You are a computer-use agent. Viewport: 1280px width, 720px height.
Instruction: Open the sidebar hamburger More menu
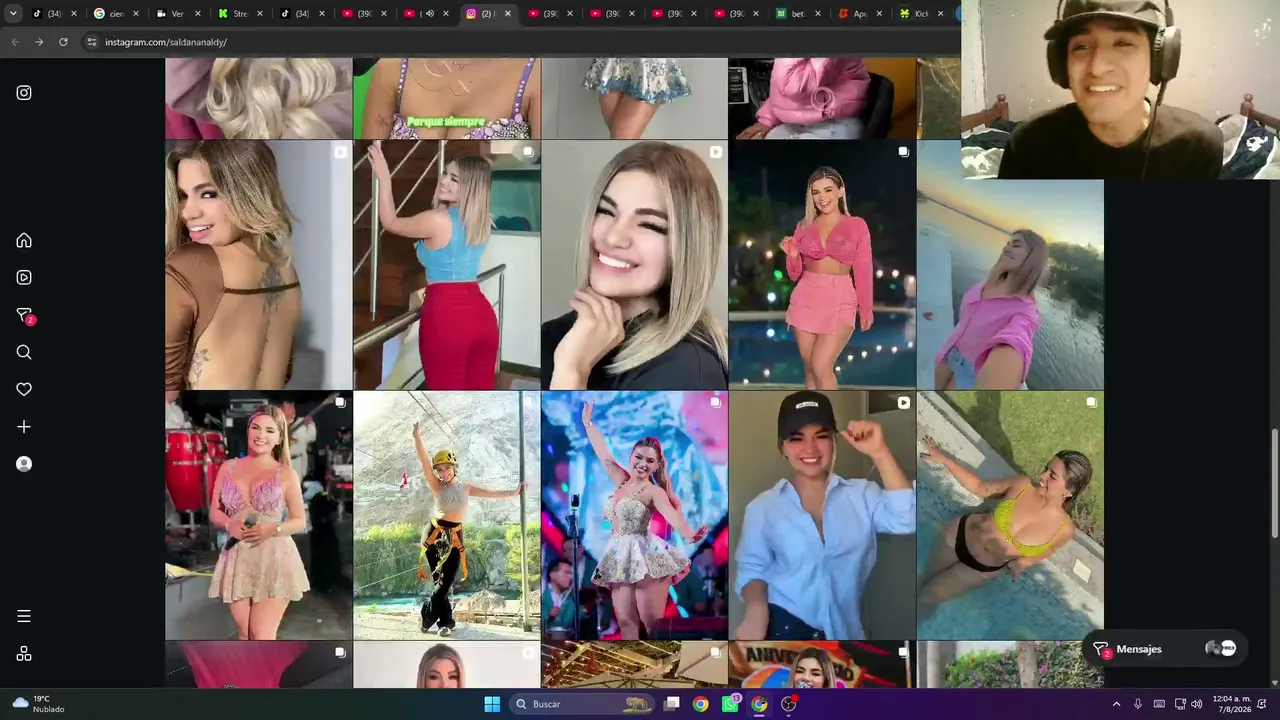(24, 616)
